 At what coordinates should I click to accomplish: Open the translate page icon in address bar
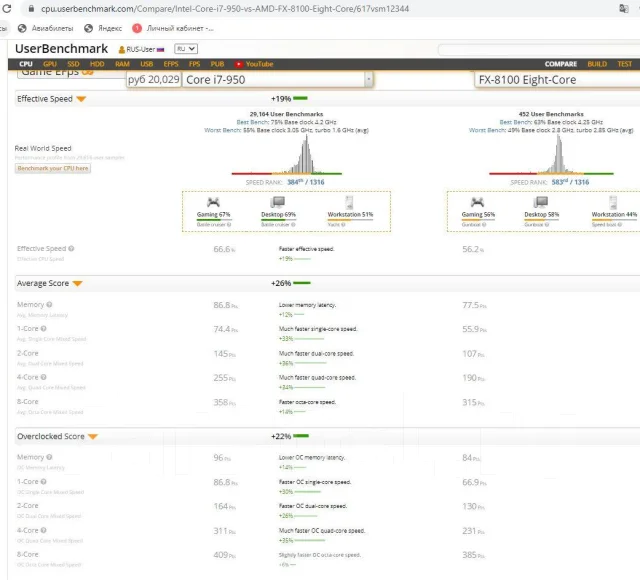623,8
